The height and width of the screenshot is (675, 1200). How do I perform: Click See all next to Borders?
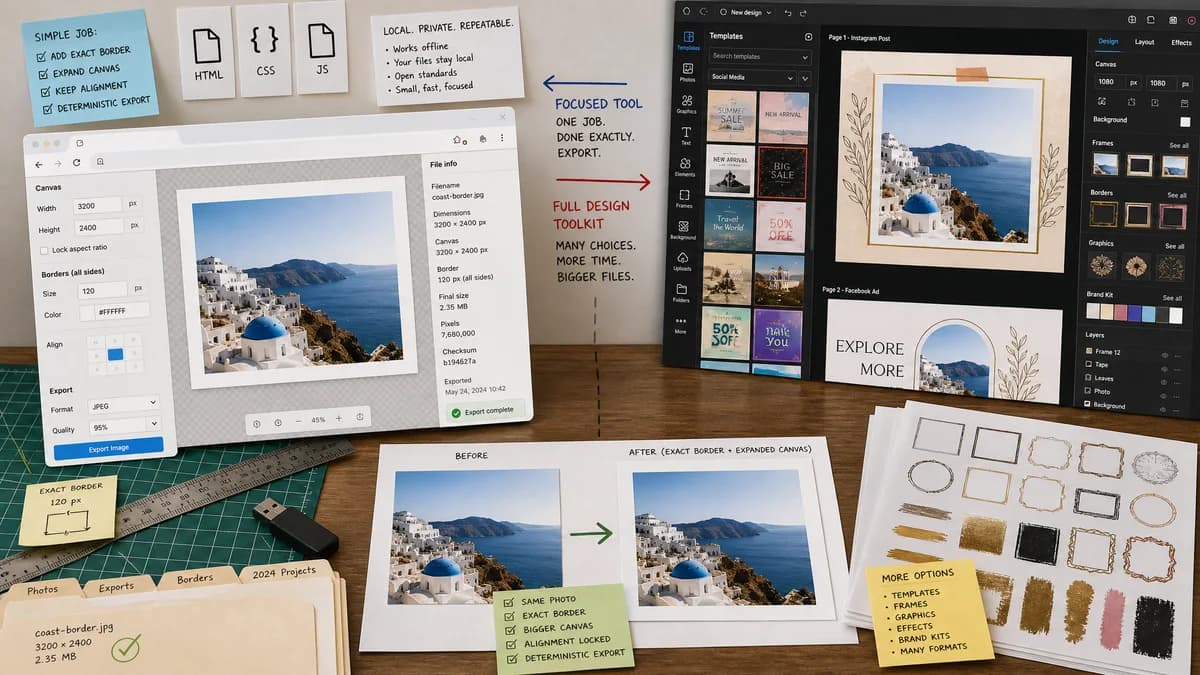tap(1176, 196)
